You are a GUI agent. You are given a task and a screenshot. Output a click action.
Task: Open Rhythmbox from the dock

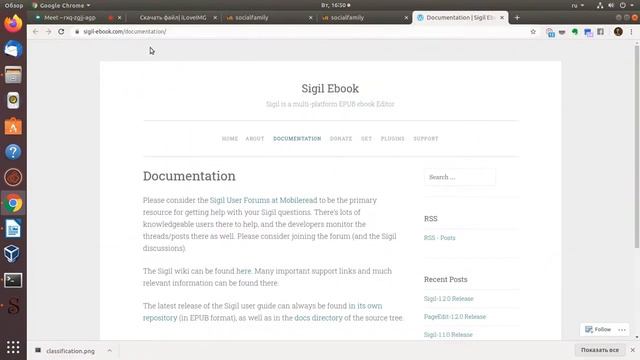13,100
